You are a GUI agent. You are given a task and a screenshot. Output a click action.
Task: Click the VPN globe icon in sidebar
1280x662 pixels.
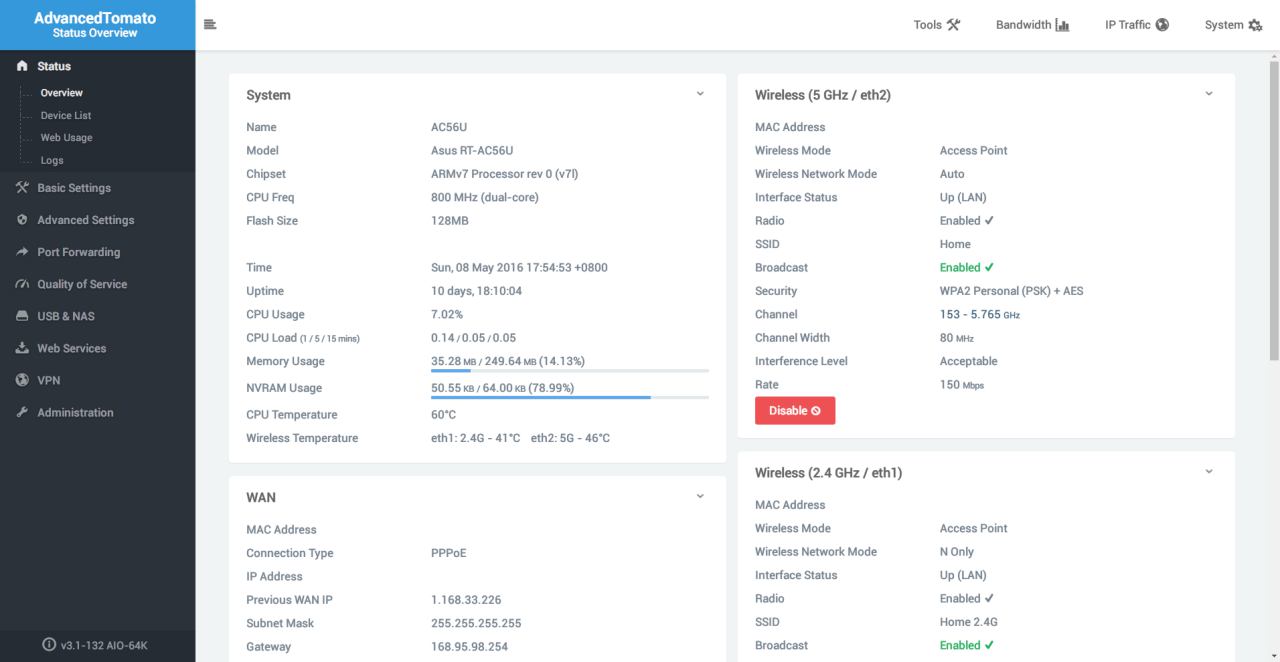point(22,380)
